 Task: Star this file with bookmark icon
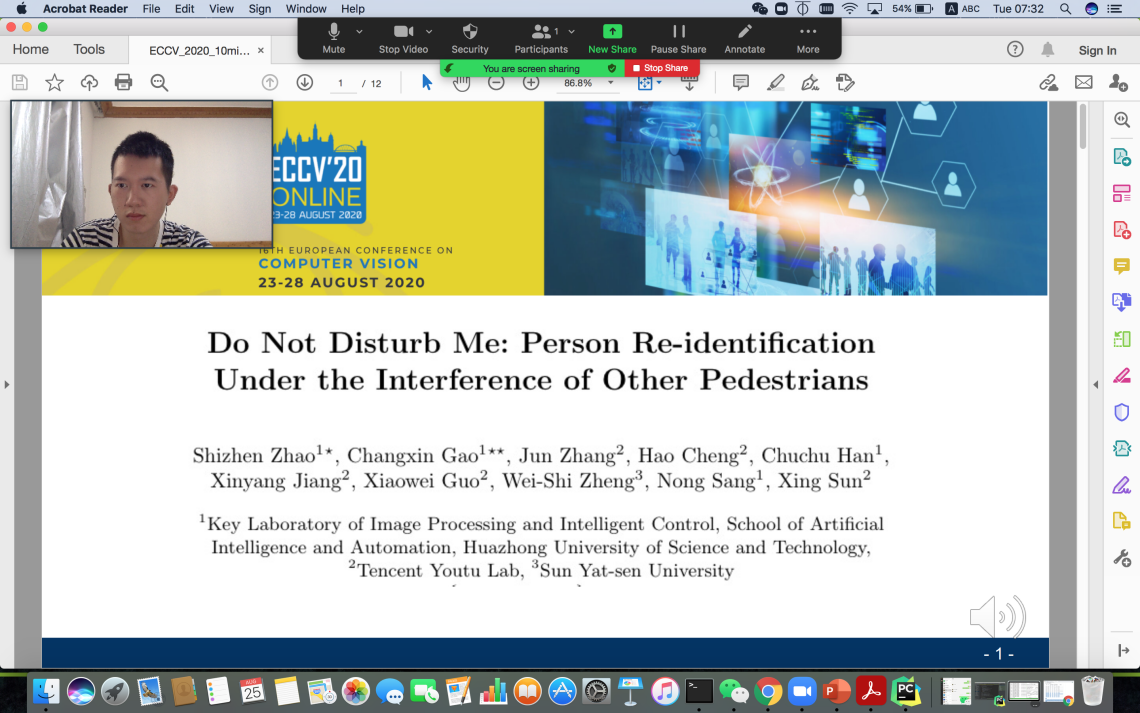pyautogui.click(x=54, y=83)
